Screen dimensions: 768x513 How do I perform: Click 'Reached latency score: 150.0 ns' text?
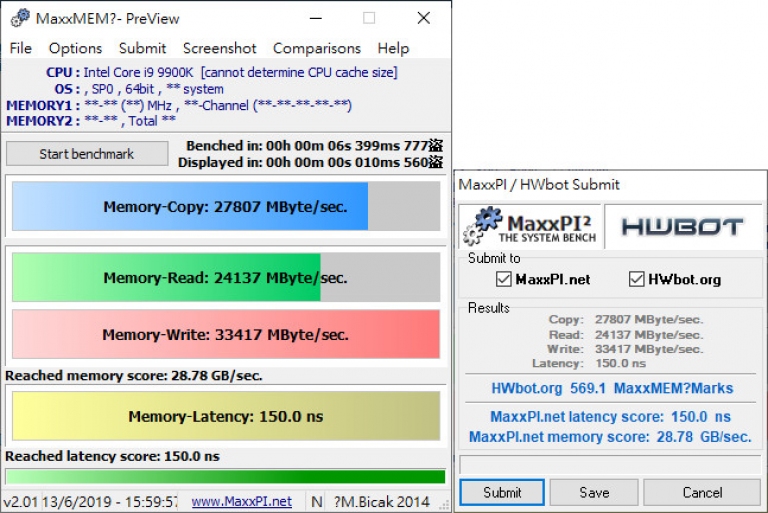112,456
